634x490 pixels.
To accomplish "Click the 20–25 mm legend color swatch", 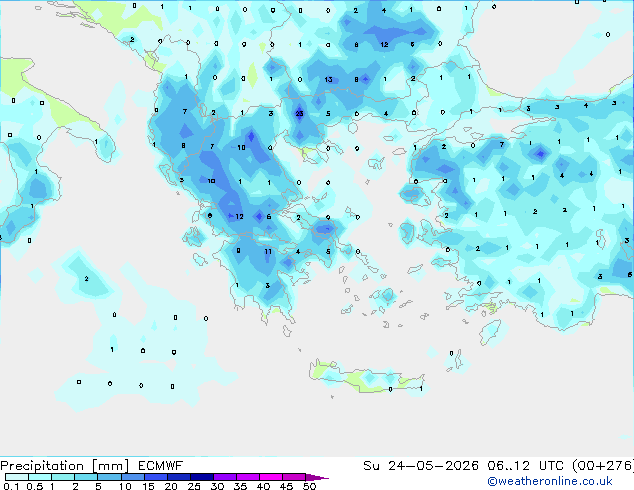I will point(179,477).
